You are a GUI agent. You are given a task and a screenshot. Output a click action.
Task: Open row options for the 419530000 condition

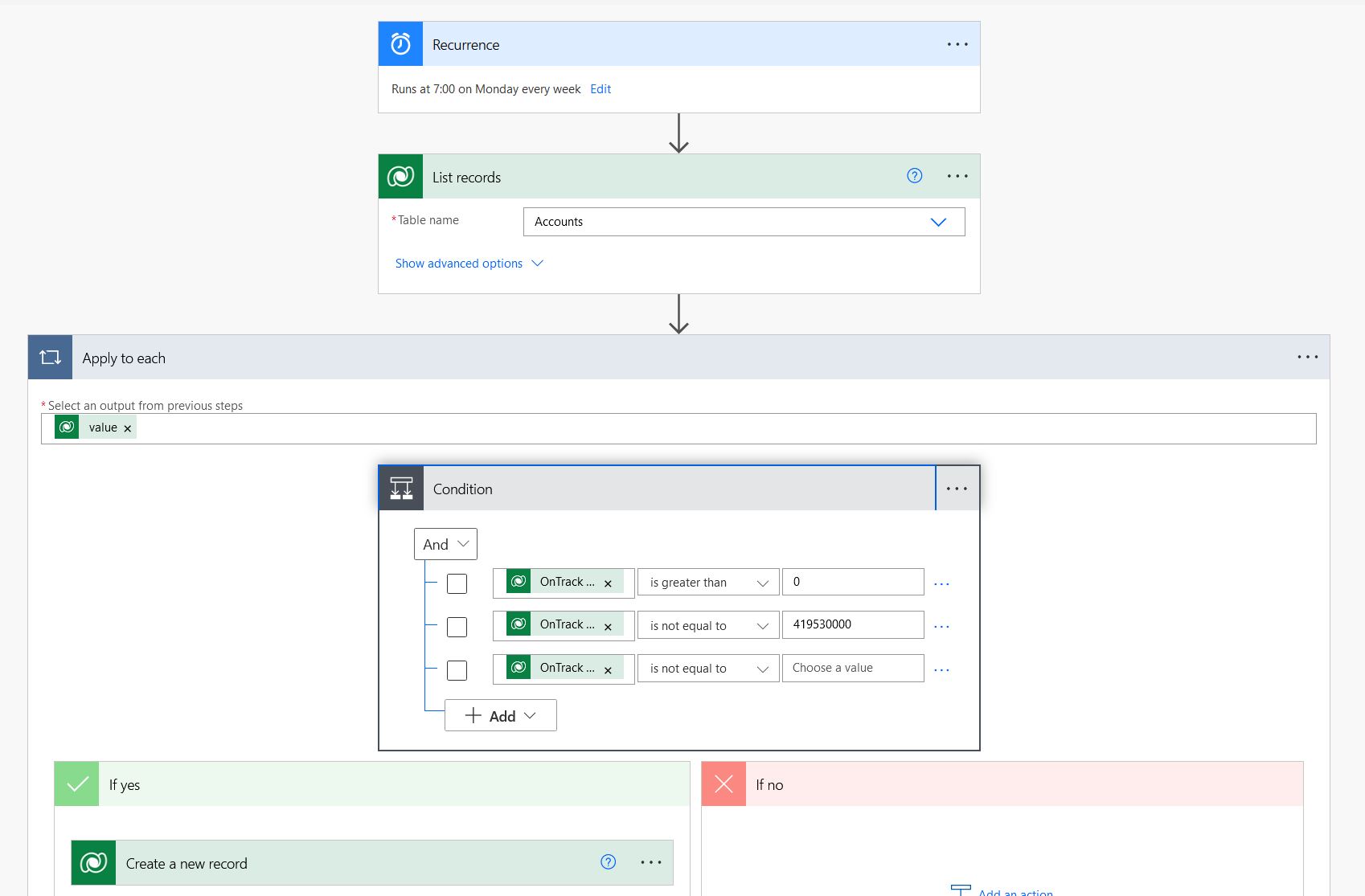point(942,627)
